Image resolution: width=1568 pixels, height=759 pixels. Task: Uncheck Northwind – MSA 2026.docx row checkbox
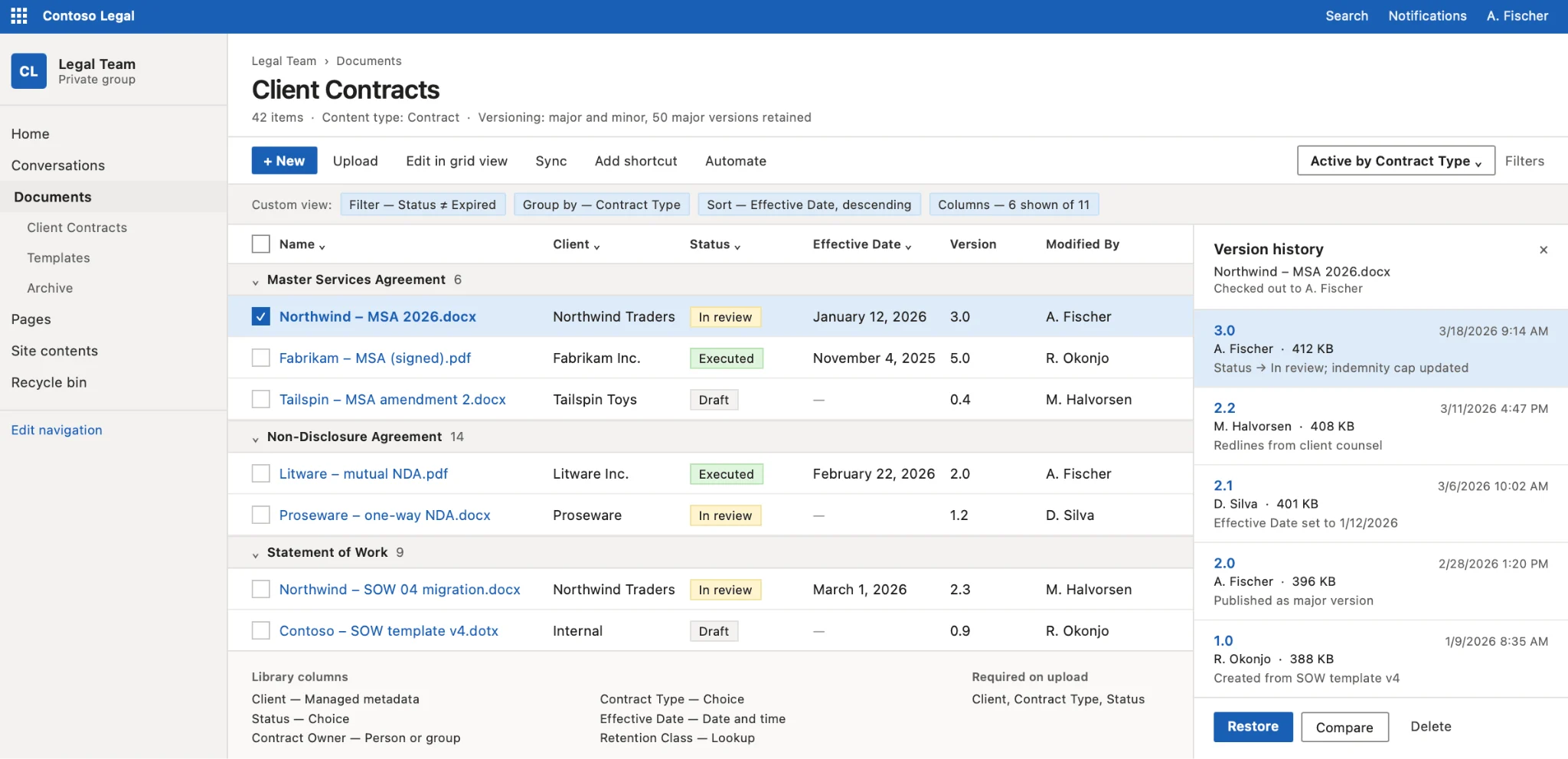261,316
